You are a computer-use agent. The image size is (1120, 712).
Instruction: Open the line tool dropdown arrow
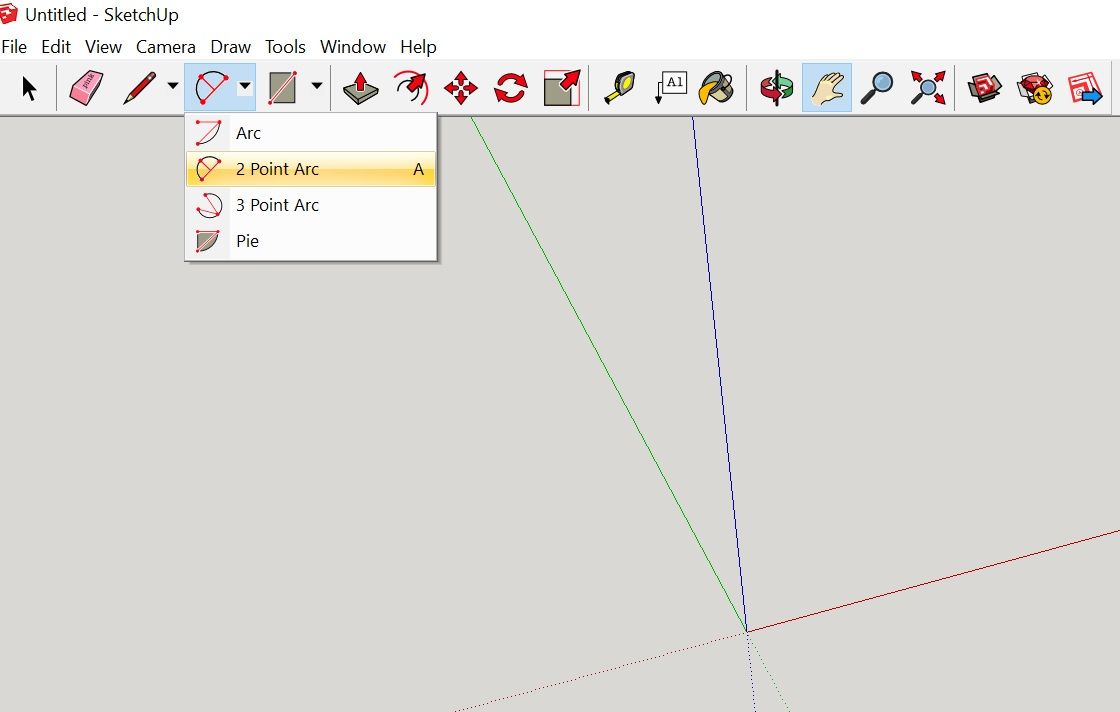[x=170, y=88]
